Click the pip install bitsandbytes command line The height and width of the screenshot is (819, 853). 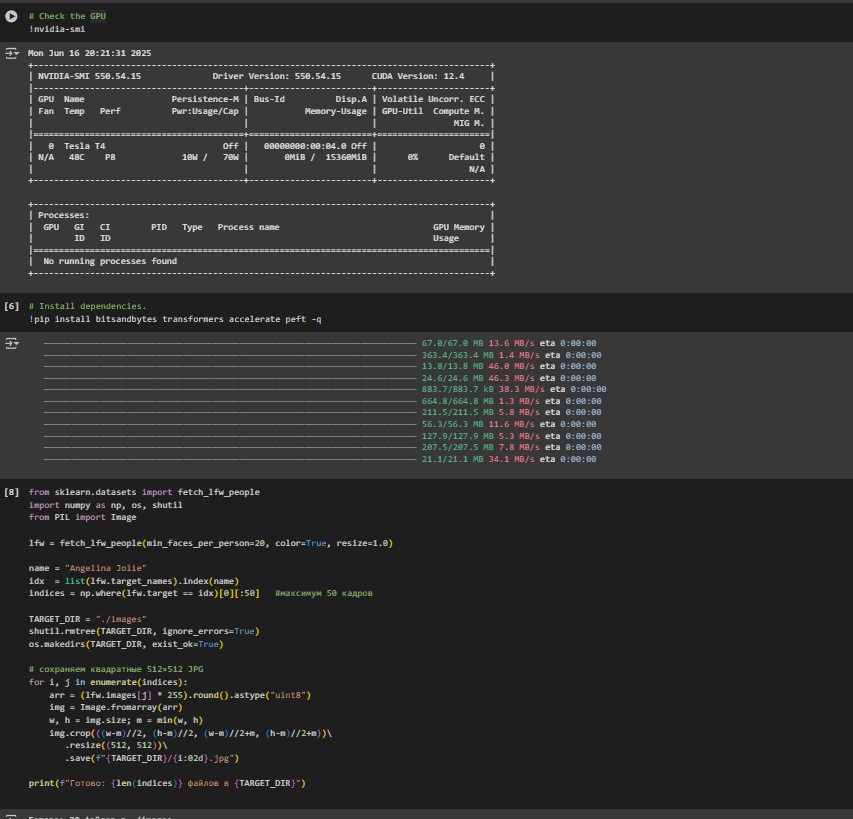pos(175,319)
